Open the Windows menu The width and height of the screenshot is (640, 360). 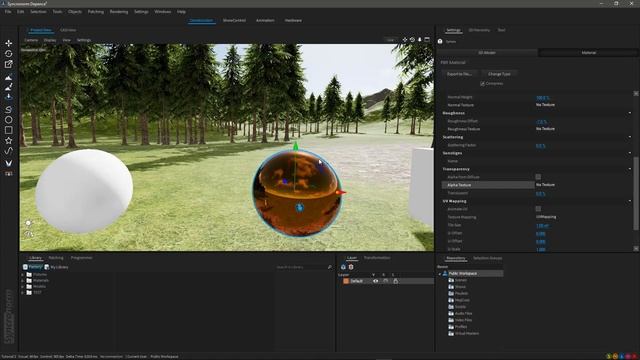[162, 12]
